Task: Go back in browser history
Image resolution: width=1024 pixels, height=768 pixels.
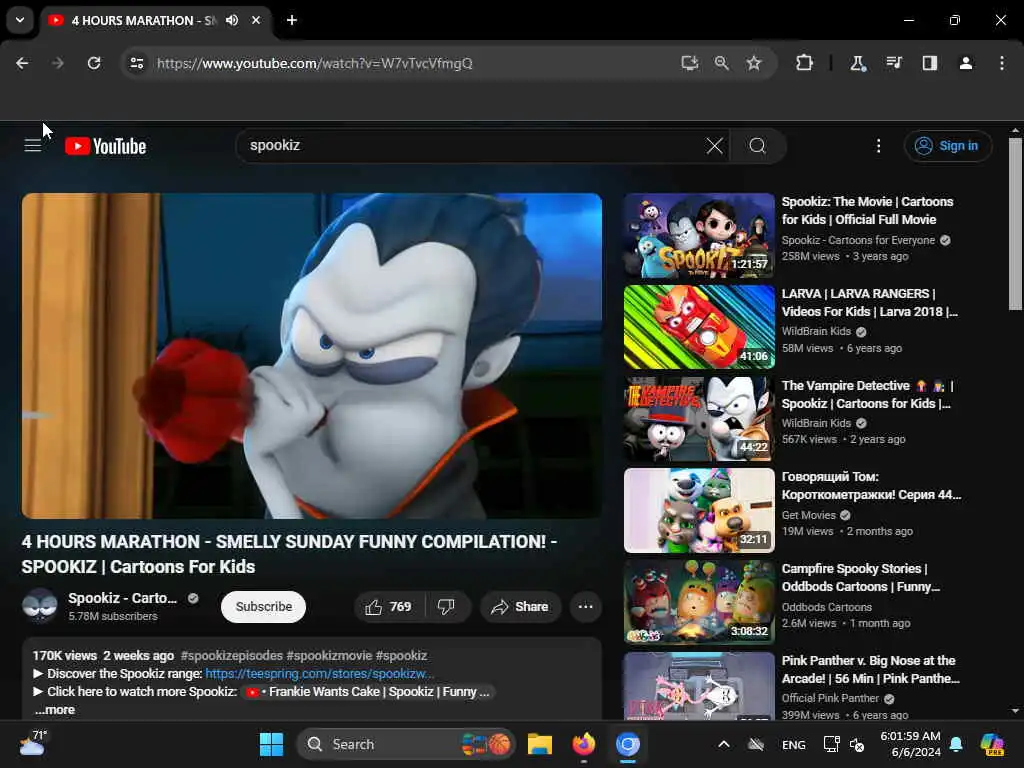Action: coord(22,63)
